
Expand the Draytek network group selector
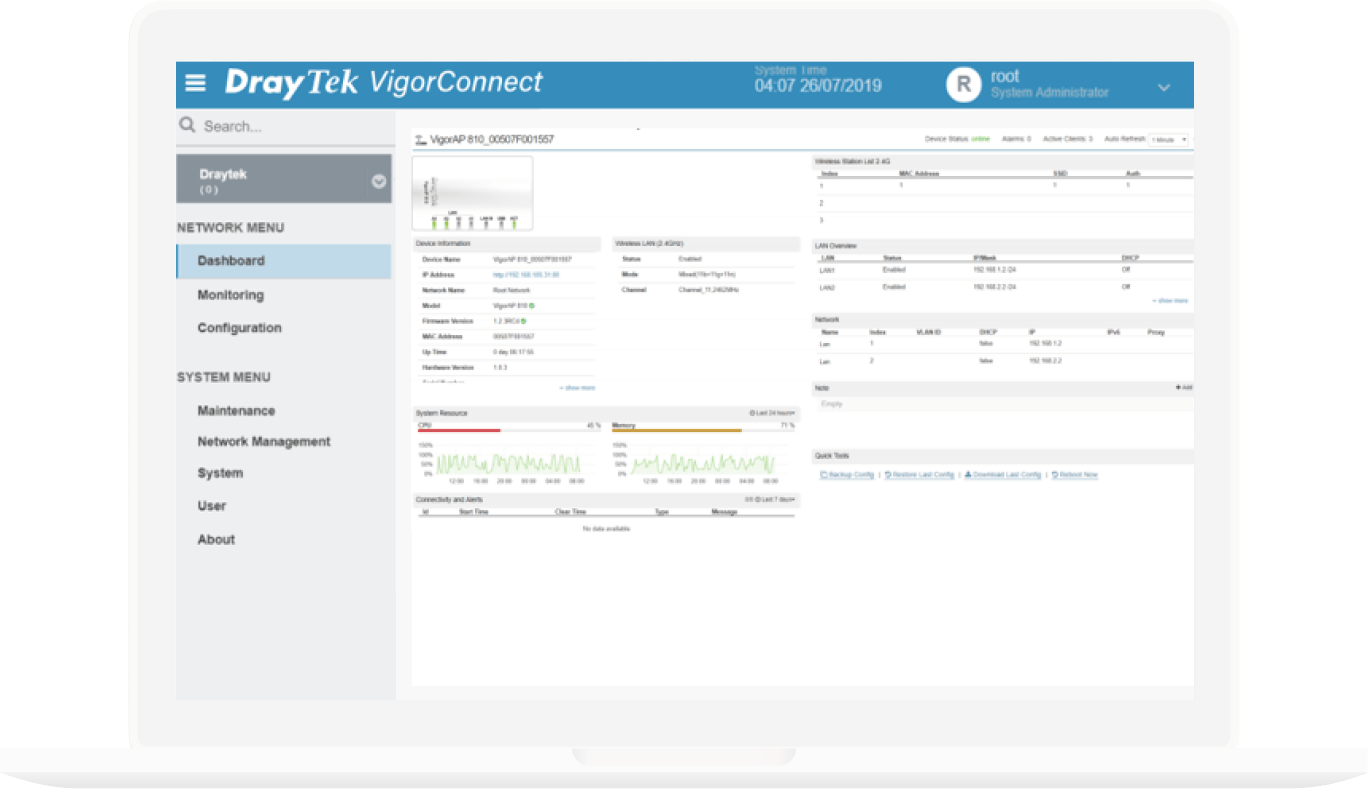pyautogui.click(x=283, y=180)
